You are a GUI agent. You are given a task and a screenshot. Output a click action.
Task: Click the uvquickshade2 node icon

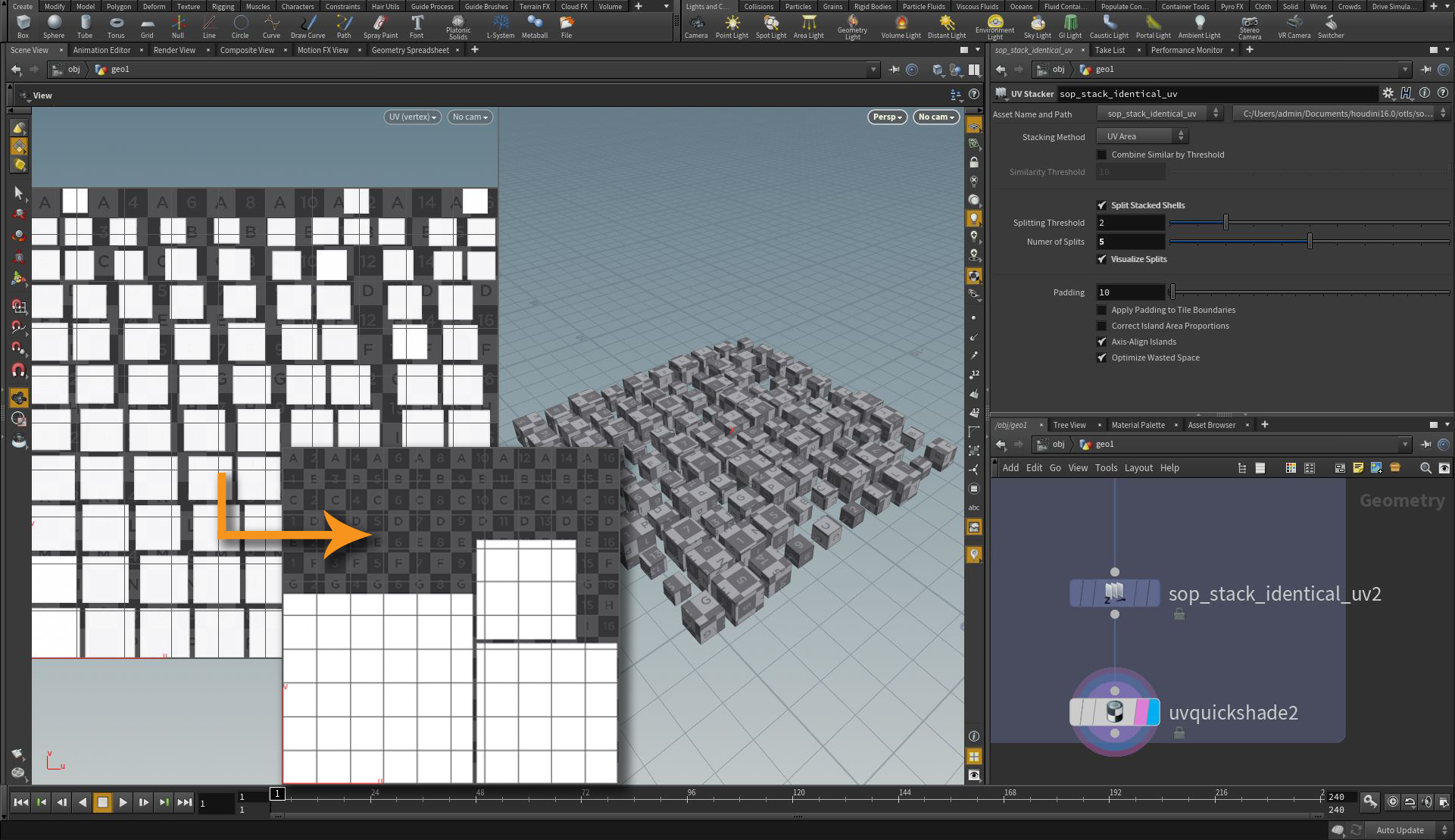click(x=1114, y=712)
